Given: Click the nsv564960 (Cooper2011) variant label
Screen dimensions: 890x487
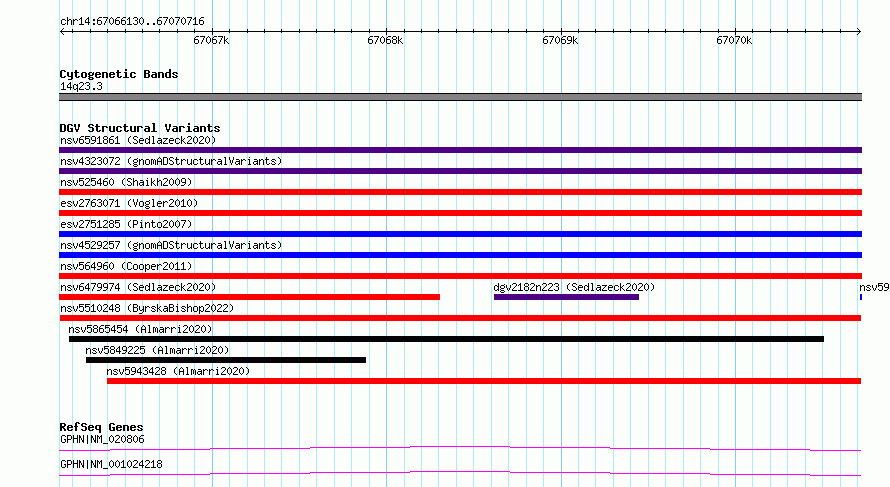Looking at the screenshot, I should (126, 266).
